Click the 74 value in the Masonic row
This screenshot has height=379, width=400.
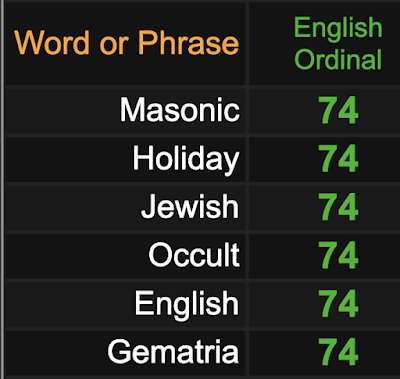click(x=338, y=110)
